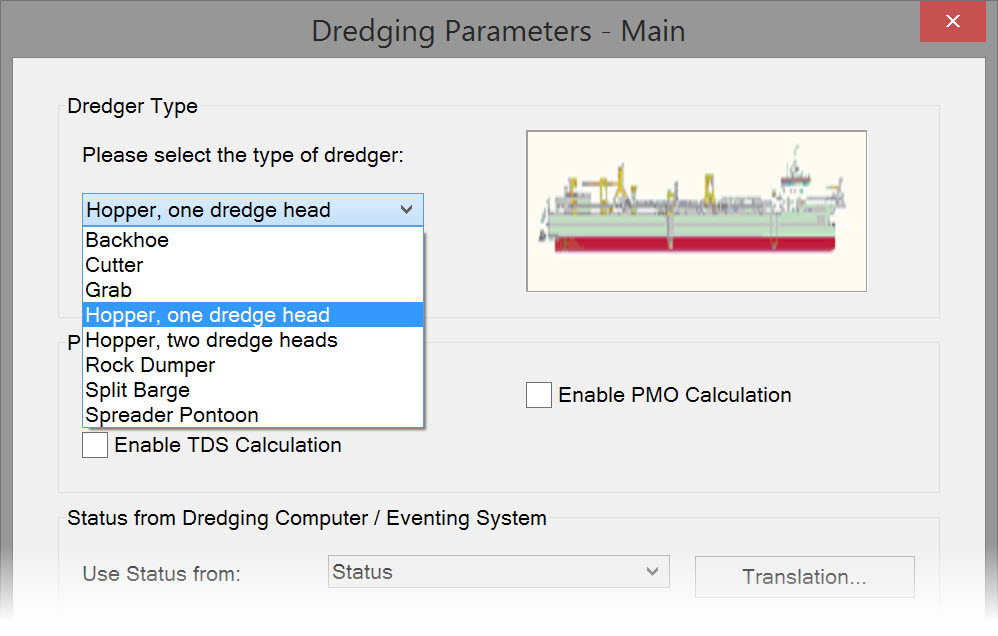Choose the Spreader Pontoon entry

click(172, 415)
